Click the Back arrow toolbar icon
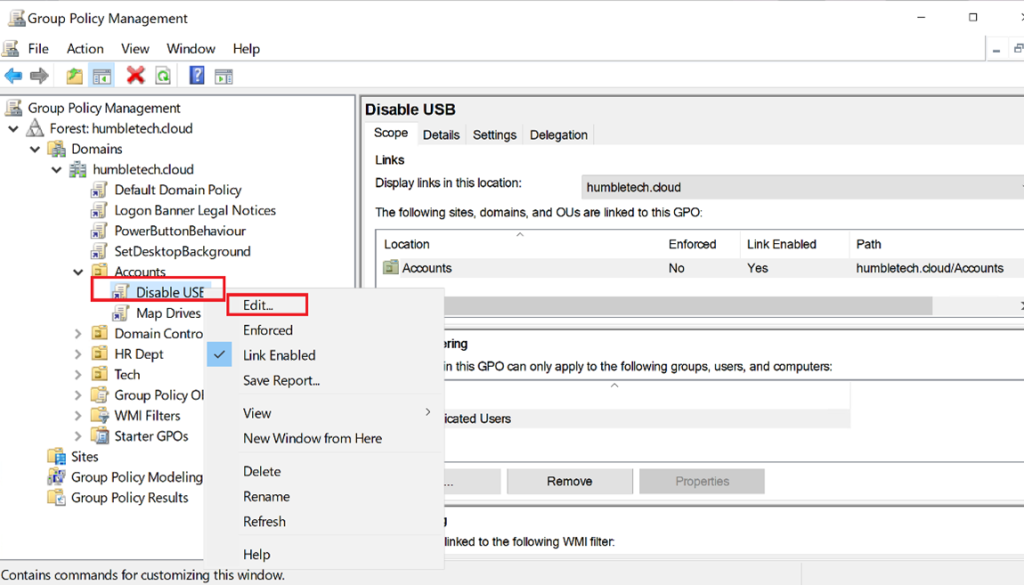Screen dimensions: 1024x585 (x=13, y=76)
